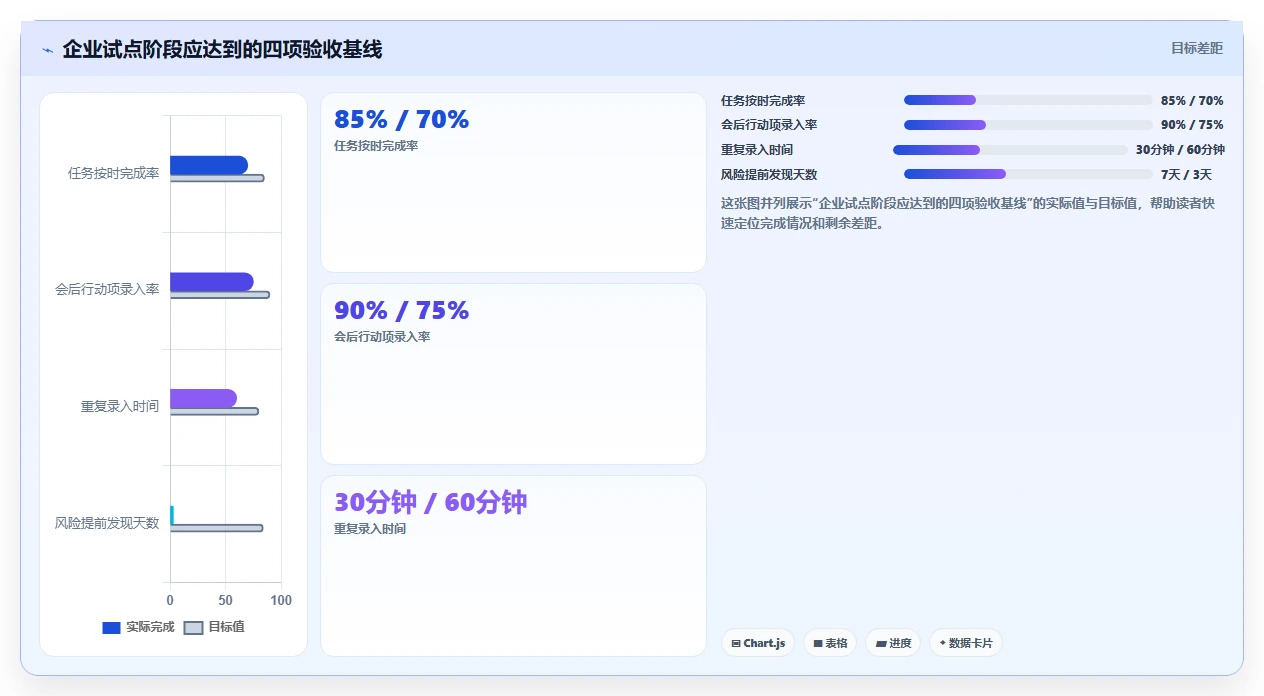Click the 任务按时完成率 caption in first card
This screenshot has width=1264, height=696.
click(376, 146)
